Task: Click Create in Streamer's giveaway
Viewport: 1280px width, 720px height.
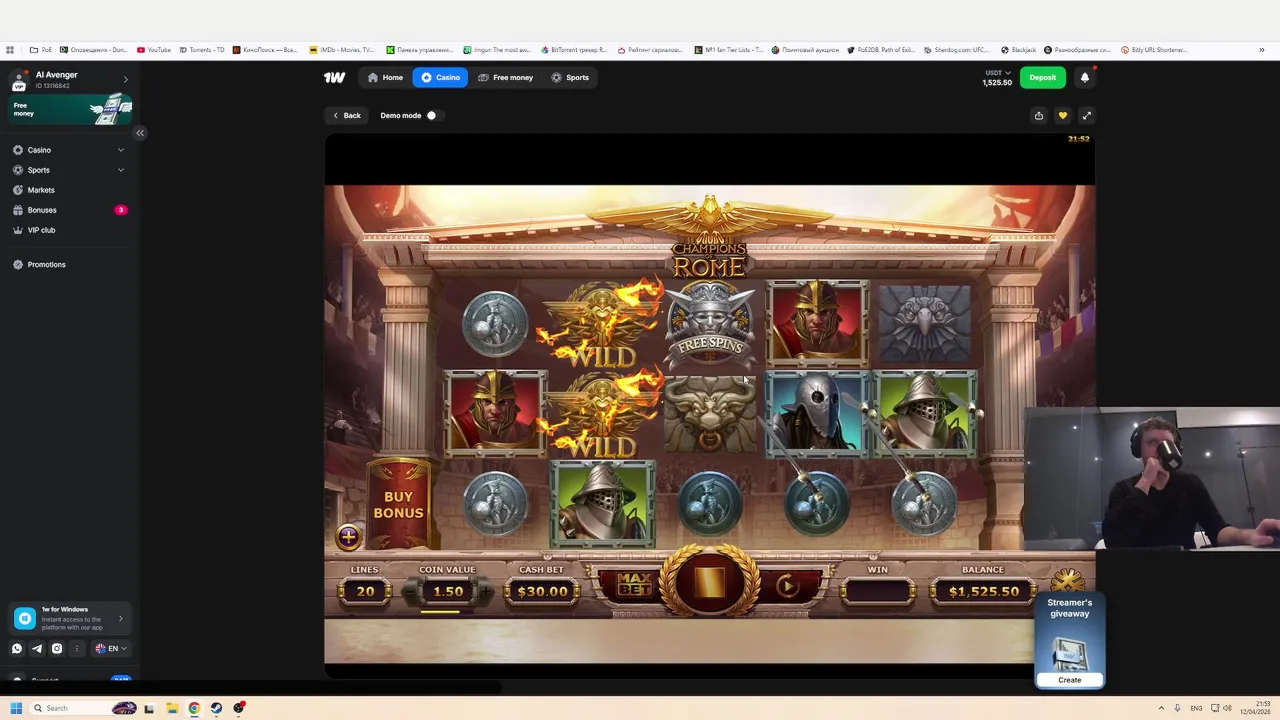Action: tap(1070, 680)
